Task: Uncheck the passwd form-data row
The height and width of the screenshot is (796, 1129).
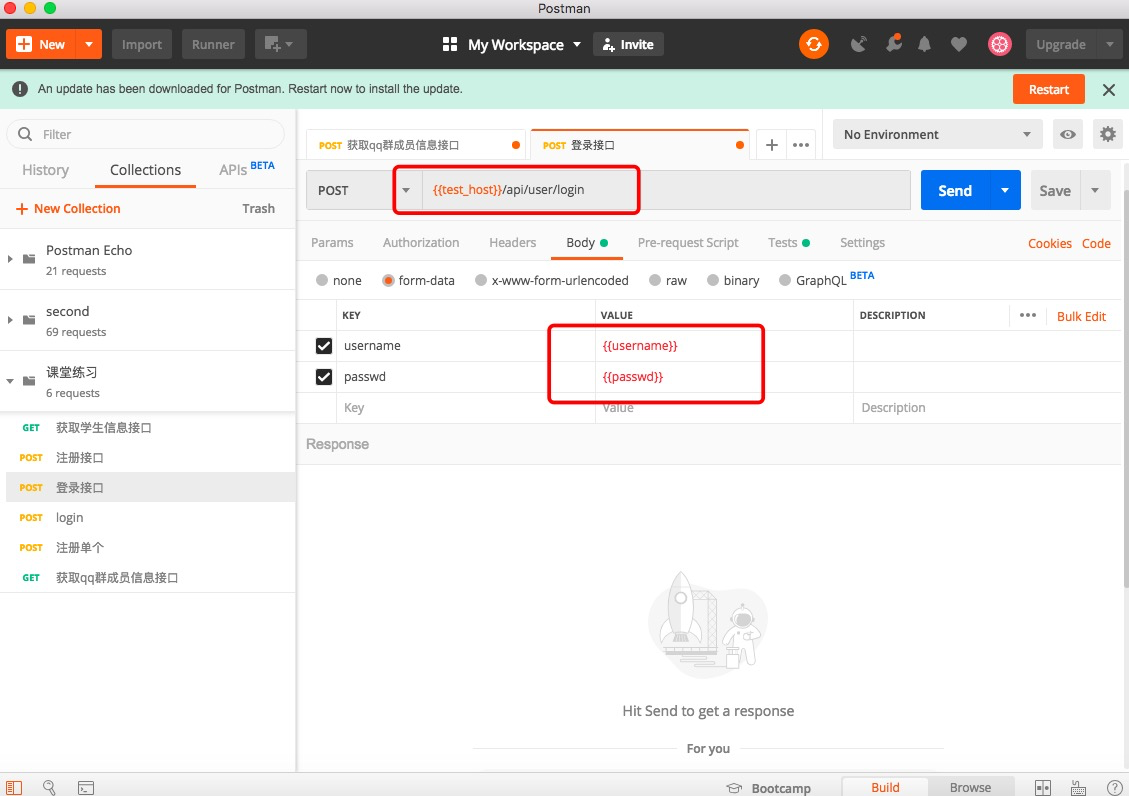Action: point(324,376)
